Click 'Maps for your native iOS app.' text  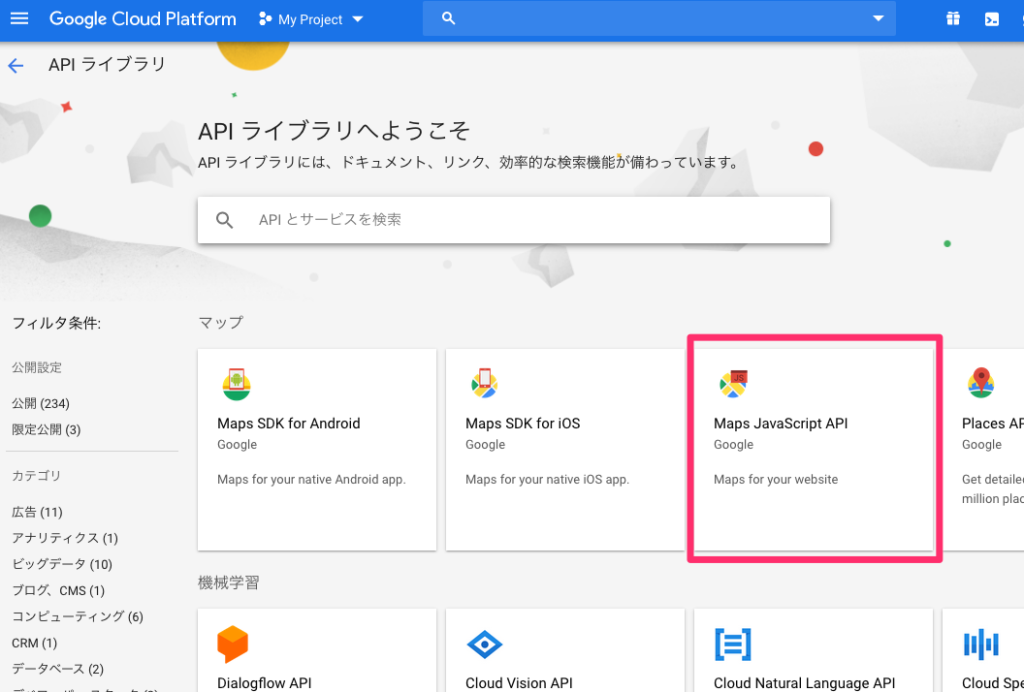547,479
